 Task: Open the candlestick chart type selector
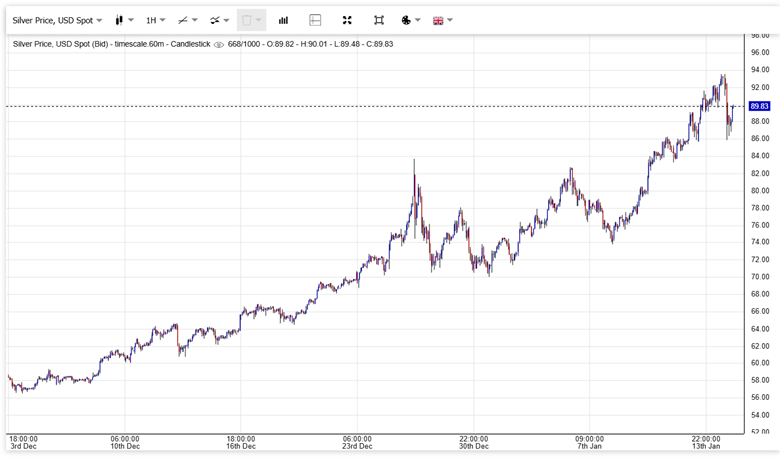click(x=124, y=20)
